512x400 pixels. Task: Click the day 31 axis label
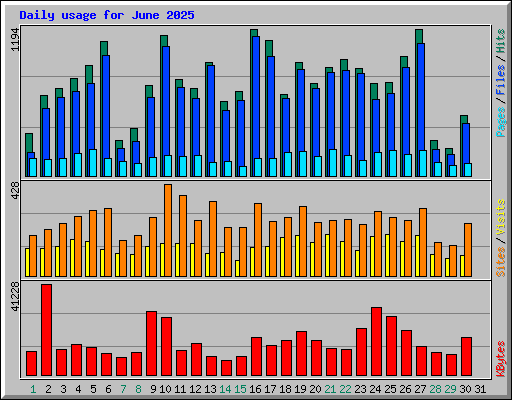coord(480,389)
